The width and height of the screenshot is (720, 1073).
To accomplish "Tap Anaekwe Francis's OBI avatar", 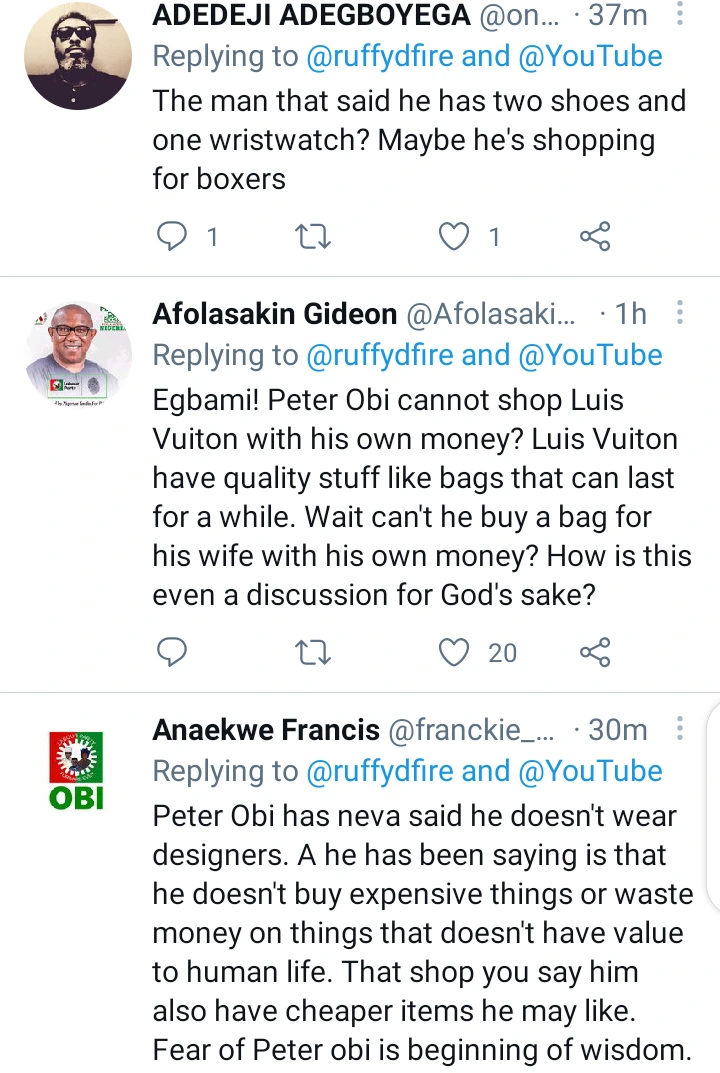I will tap(78, 770).
